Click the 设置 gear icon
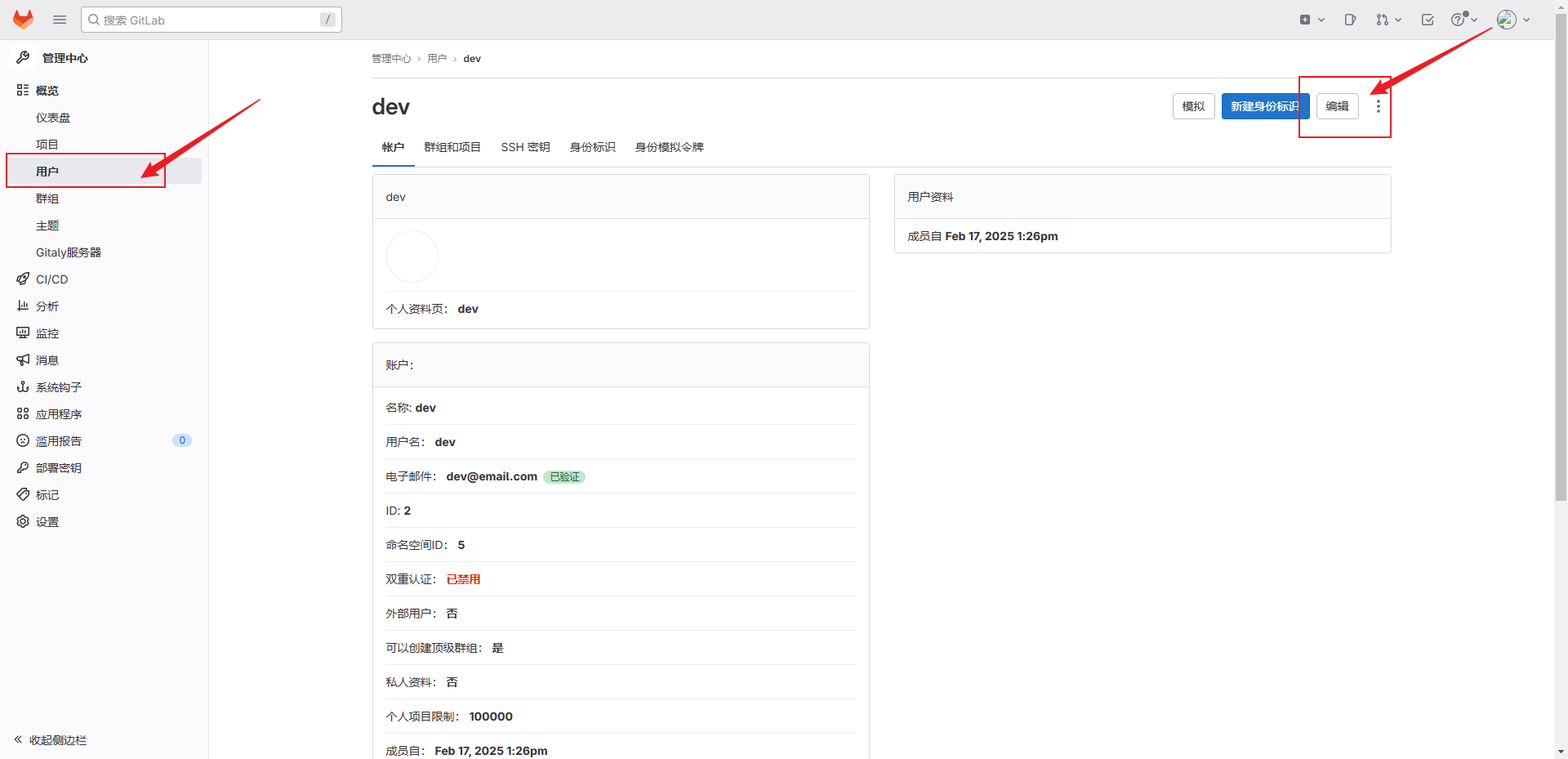 click(x=23, y=522)
